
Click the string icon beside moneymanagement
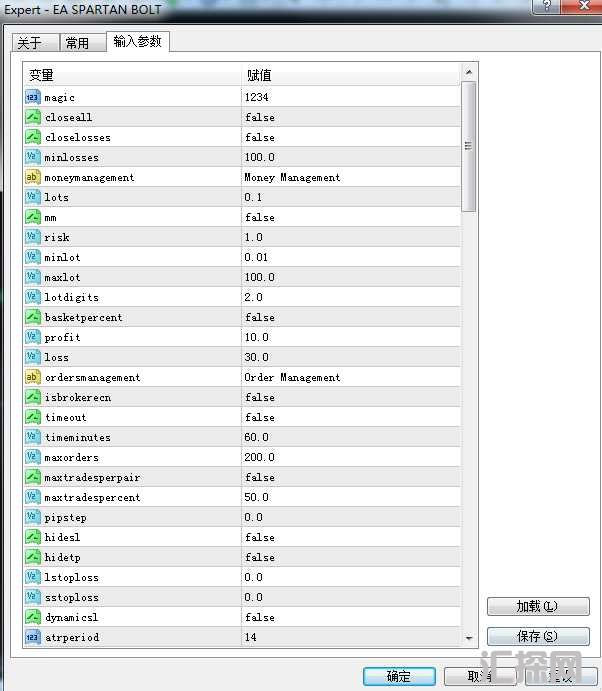[x=33, y=177]
